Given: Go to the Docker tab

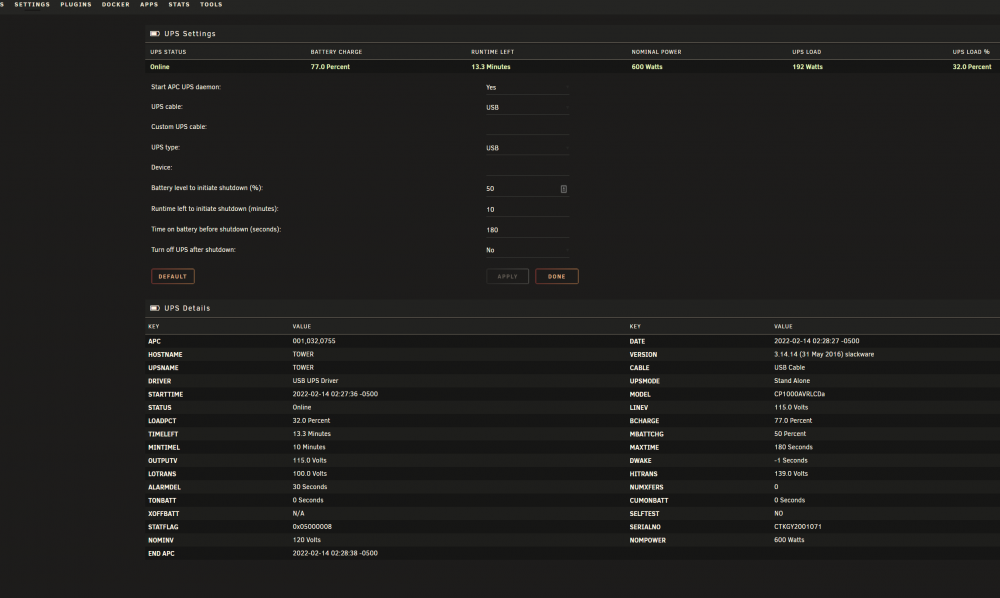Looking at the screenshot, I should point(115,4).
